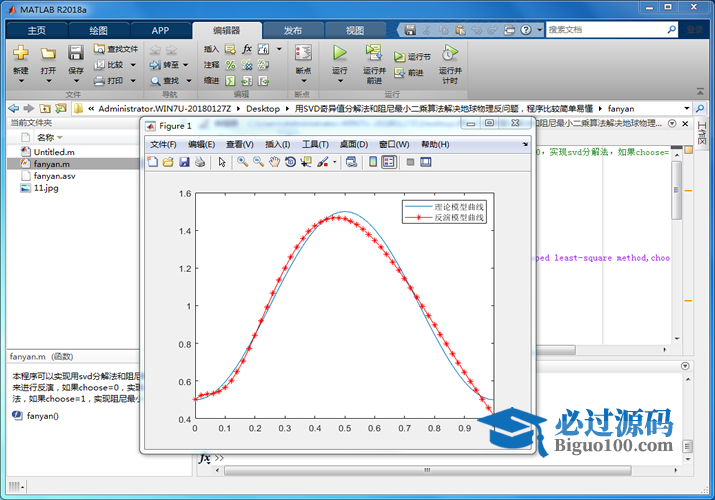Image resolution: width=715 pixels, height=500 pixels.
Task: Toggle the Insert Colorbar button
Action: [x=373, y=162]
